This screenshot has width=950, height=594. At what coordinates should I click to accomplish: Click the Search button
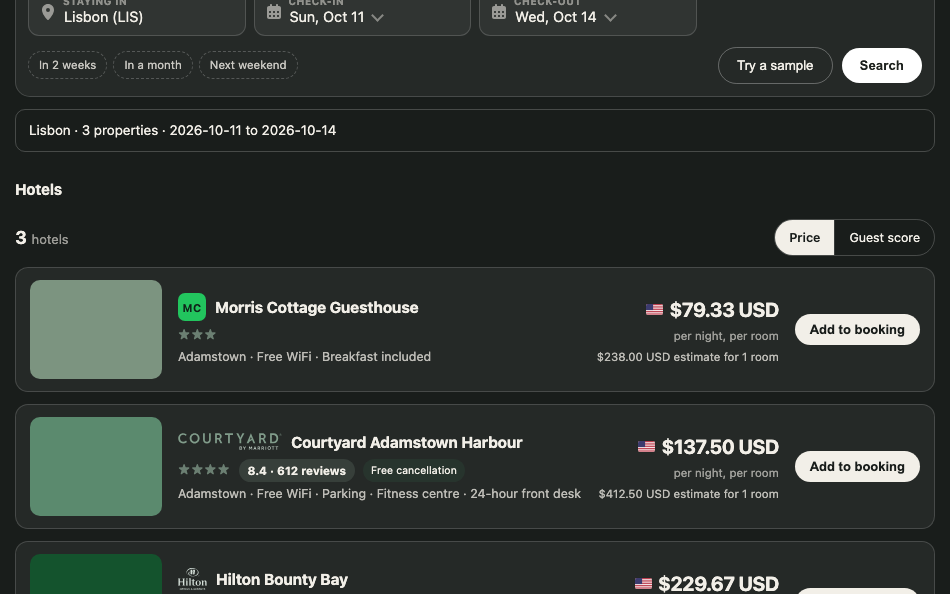882,65
